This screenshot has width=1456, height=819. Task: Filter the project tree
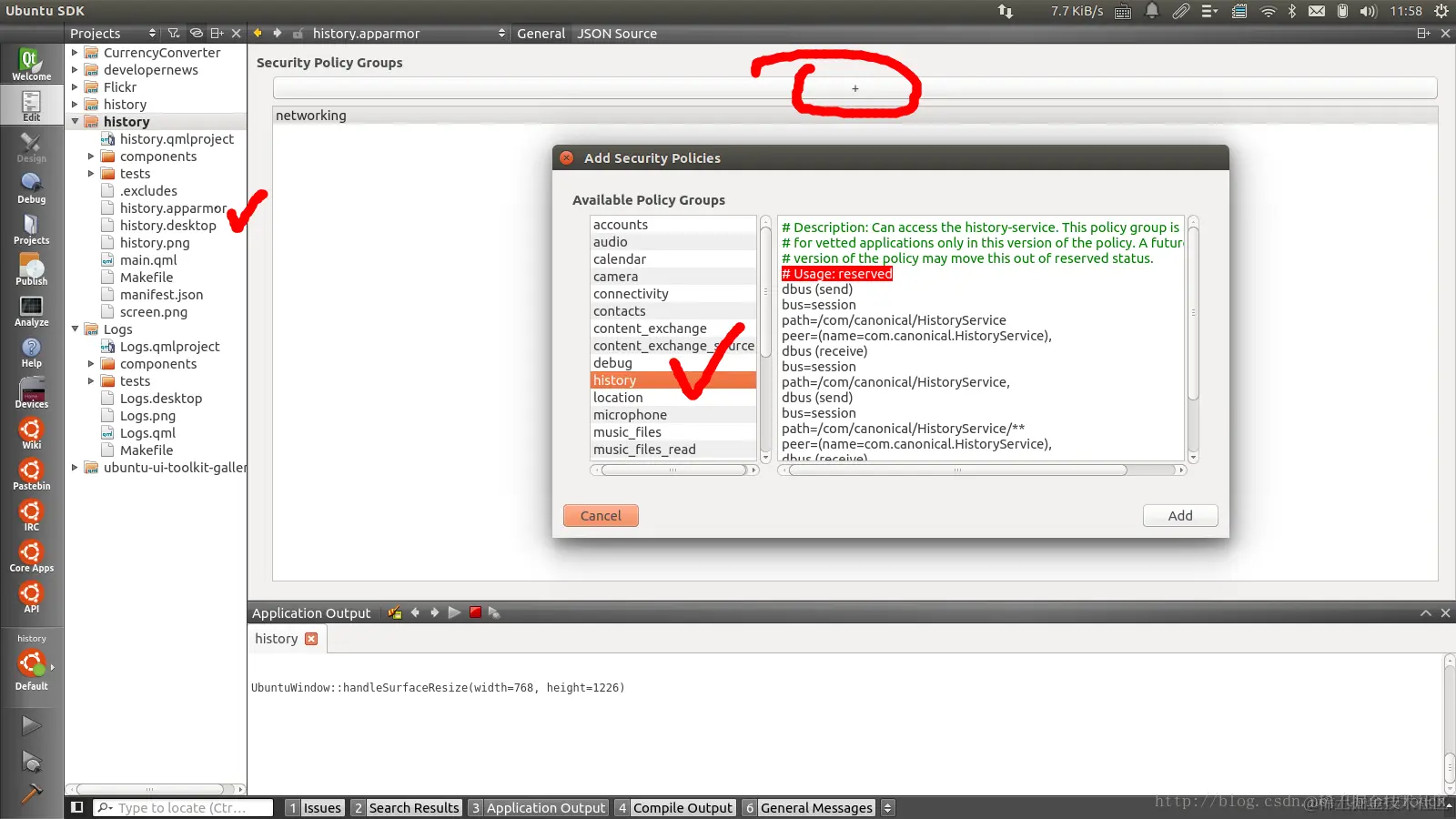[174, 33]
